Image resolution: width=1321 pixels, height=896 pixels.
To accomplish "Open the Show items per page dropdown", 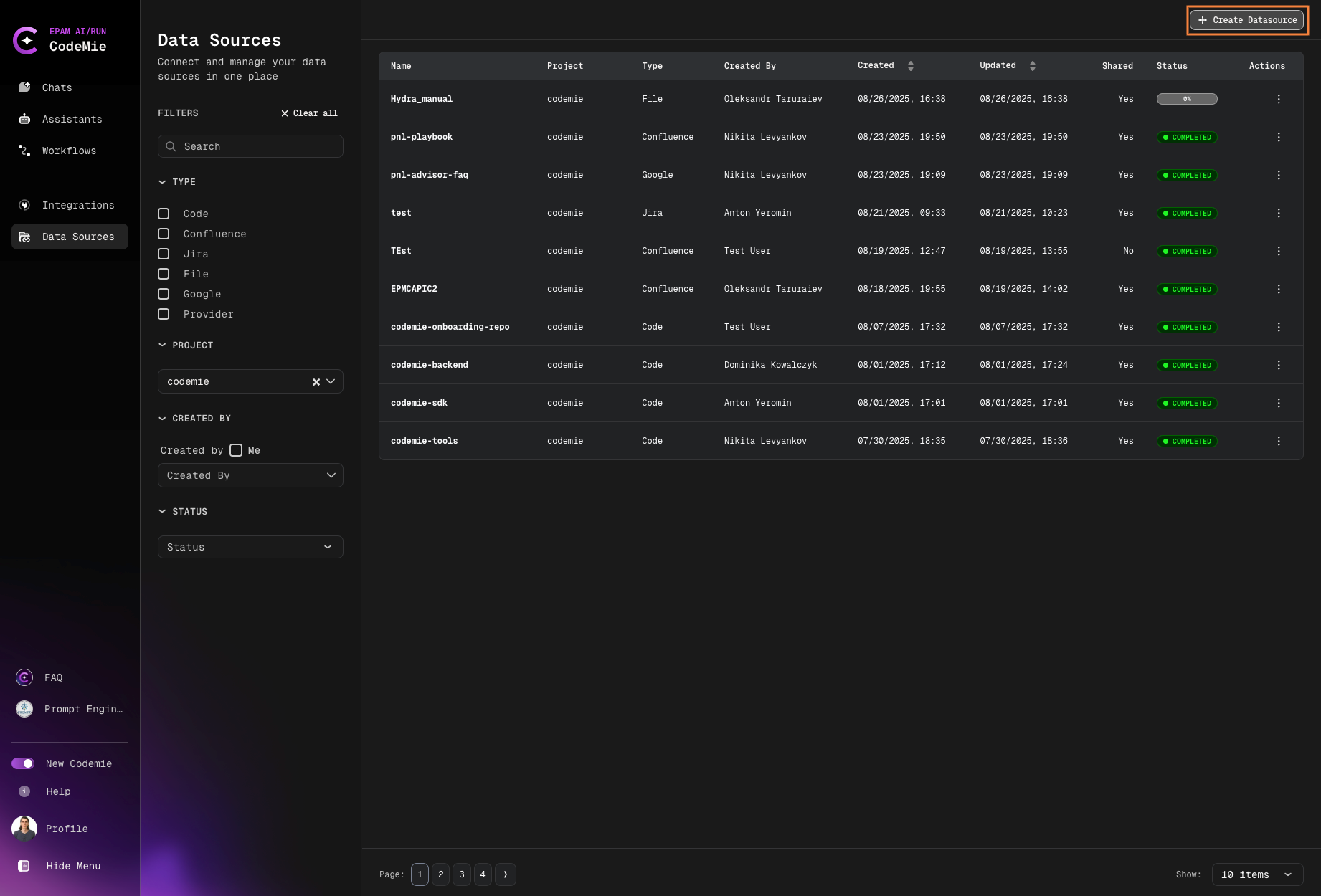I will click(1256, 874).
